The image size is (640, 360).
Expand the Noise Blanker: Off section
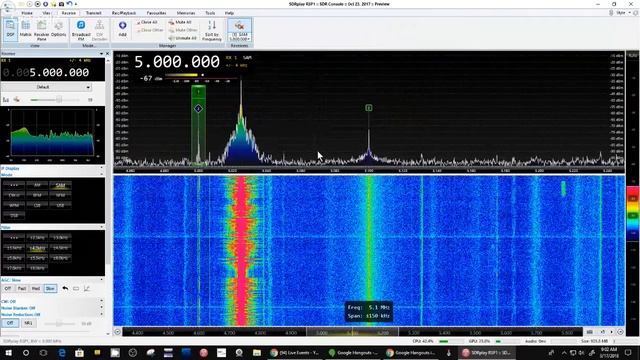(102, 308)
